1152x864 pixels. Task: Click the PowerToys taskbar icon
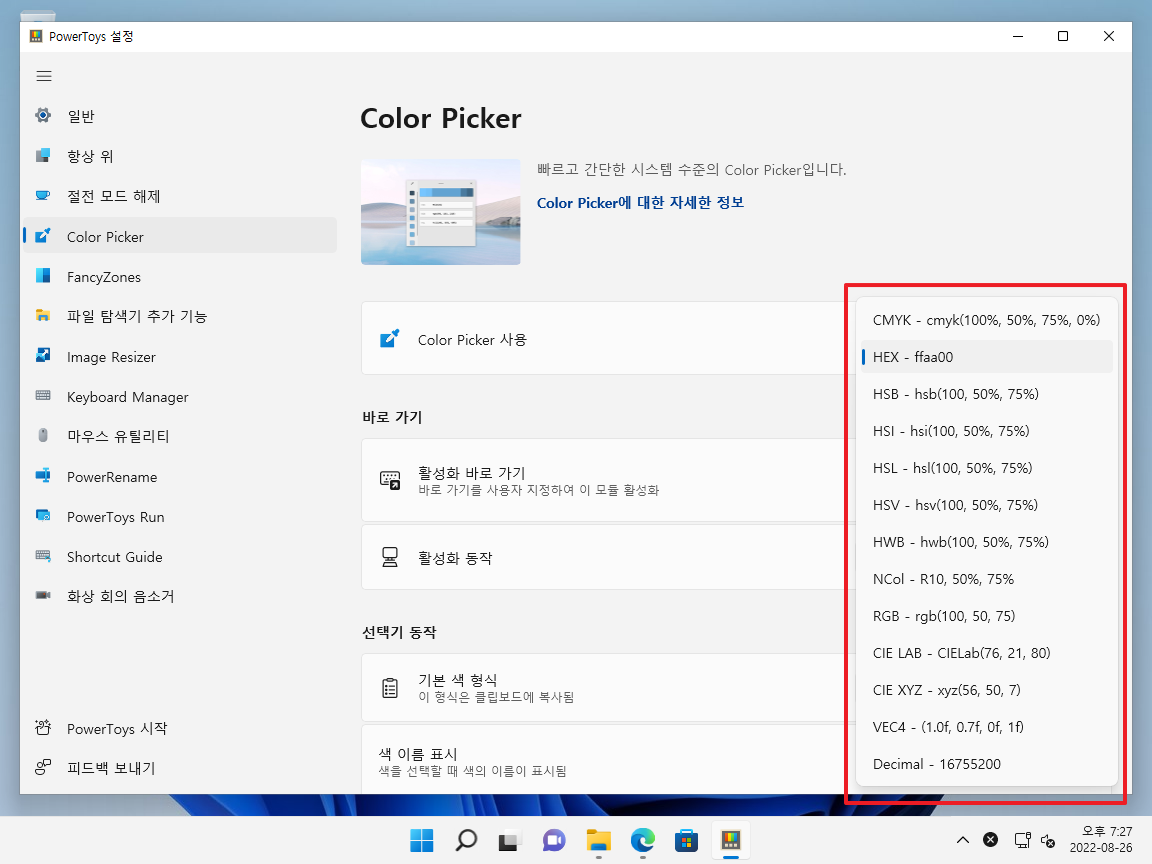(730, 840)
